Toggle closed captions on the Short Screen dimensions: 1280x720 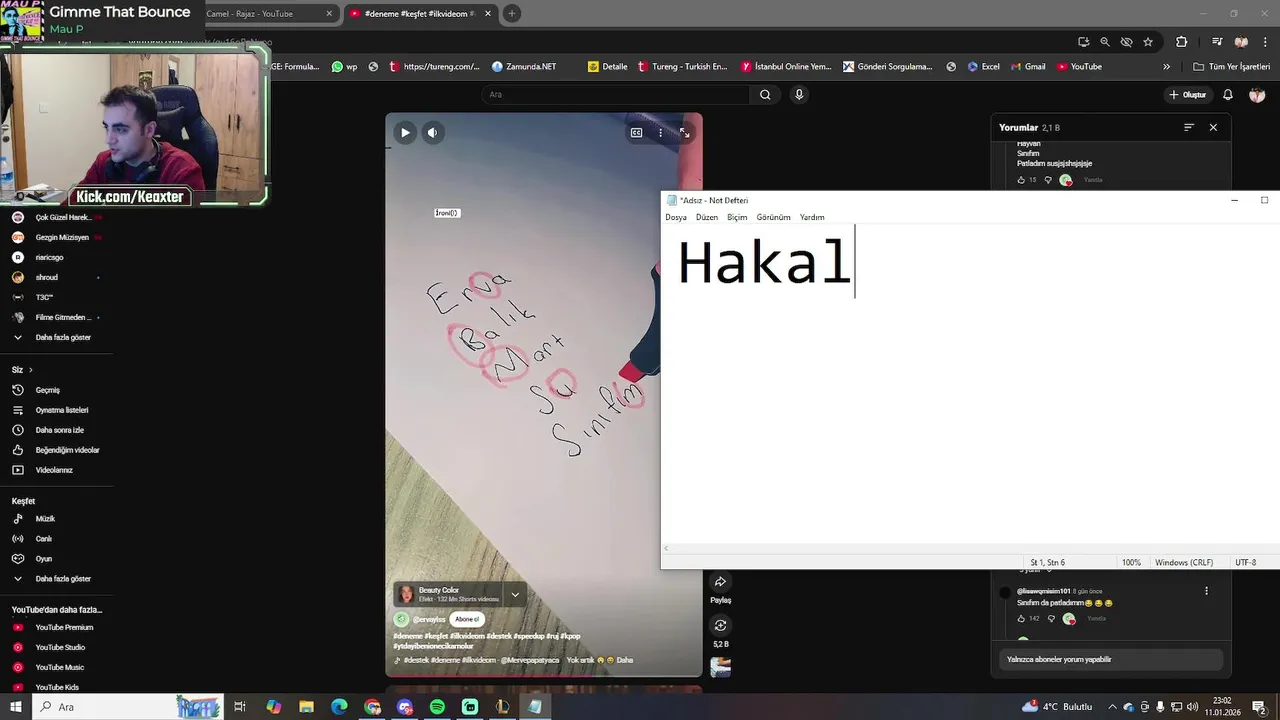[636, 132]
